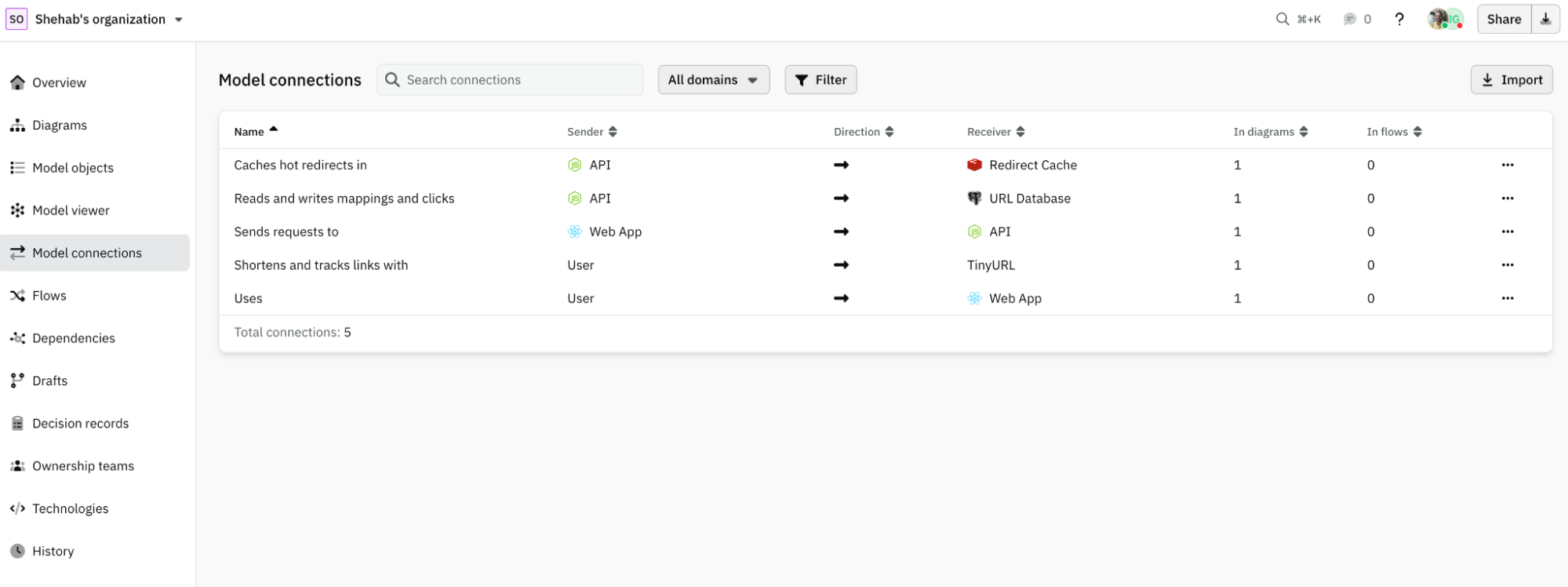Viewport: 1568px width, 587px height.
Task: Open the Shehab's organization dropdown
Action: tap(108, 19)
